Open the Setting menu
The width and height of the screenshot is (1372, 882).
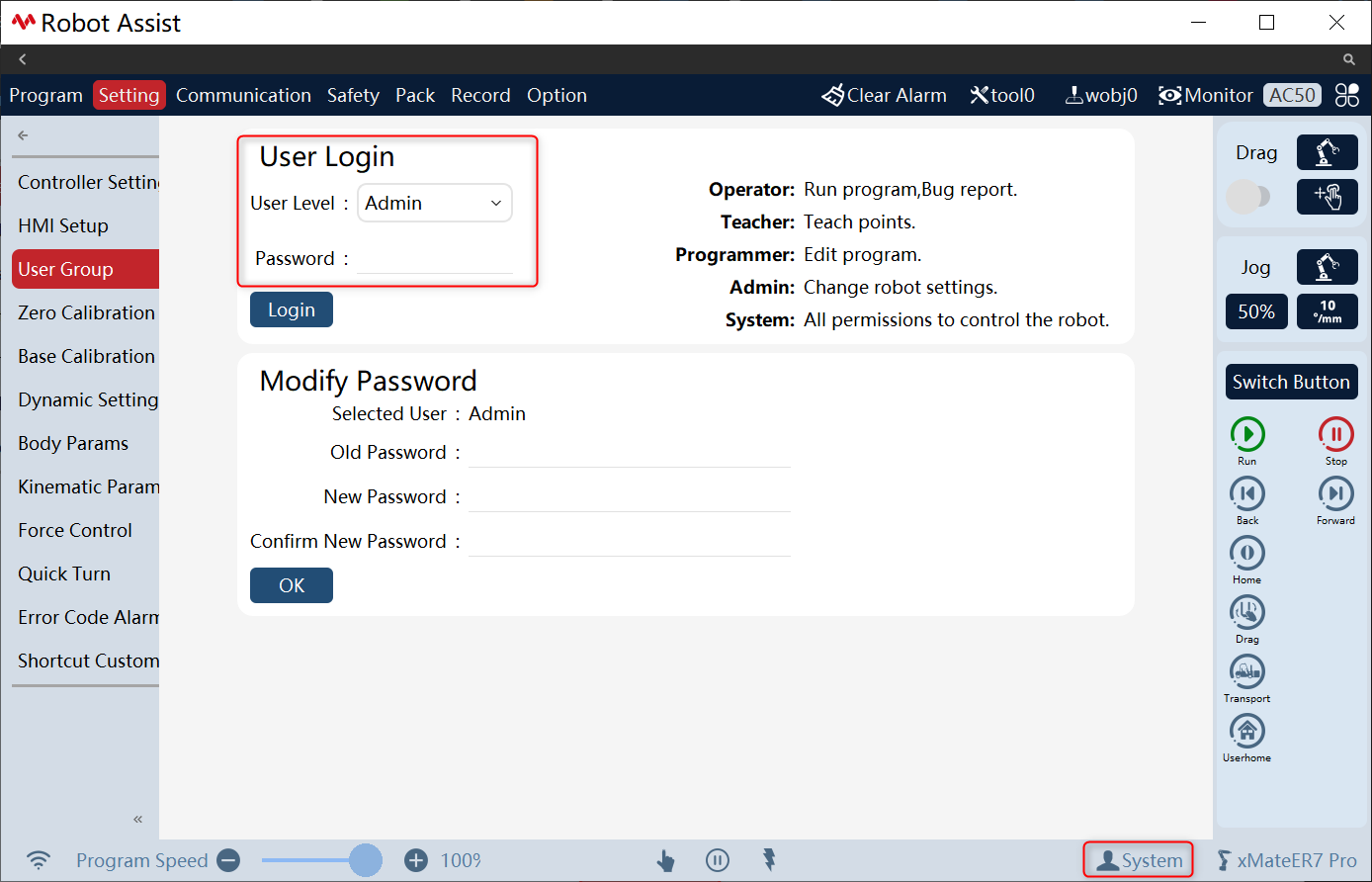(x=129, y=95)
